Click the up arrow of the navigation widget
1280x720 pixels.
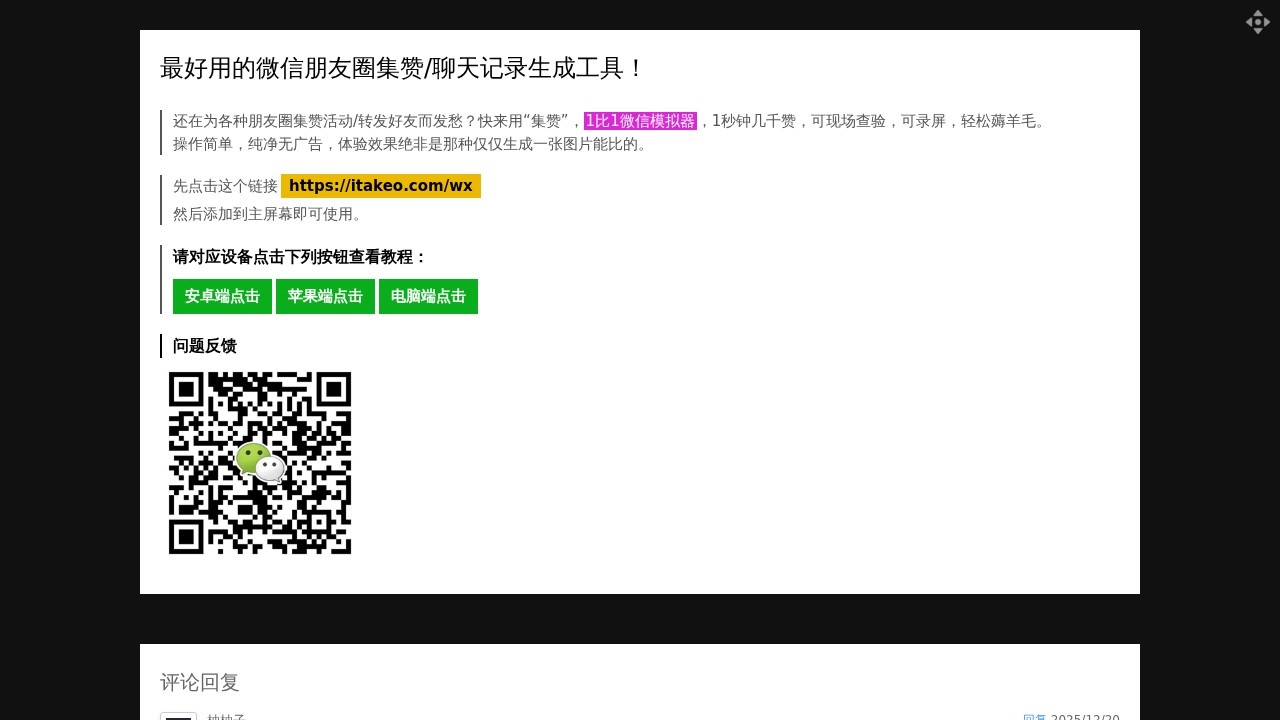coord(1258,13)
